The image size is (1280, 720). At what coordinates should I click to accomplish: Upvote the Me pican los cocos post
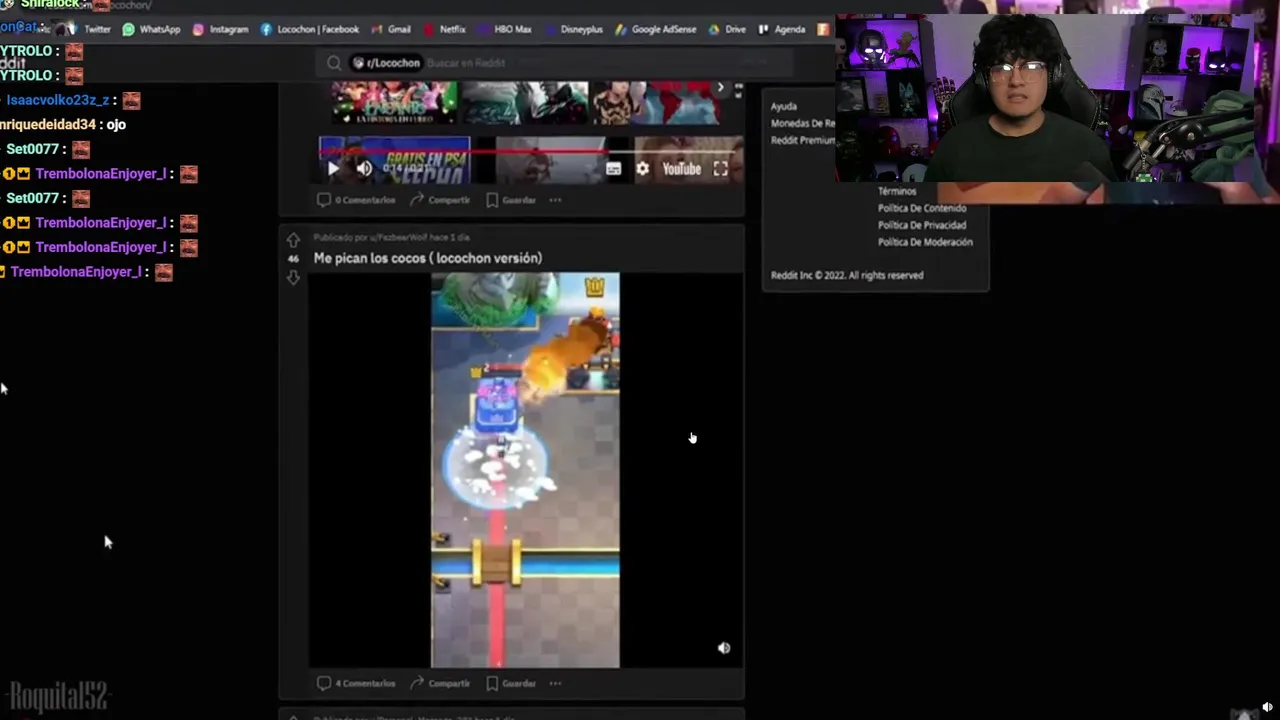pos(293,240)
